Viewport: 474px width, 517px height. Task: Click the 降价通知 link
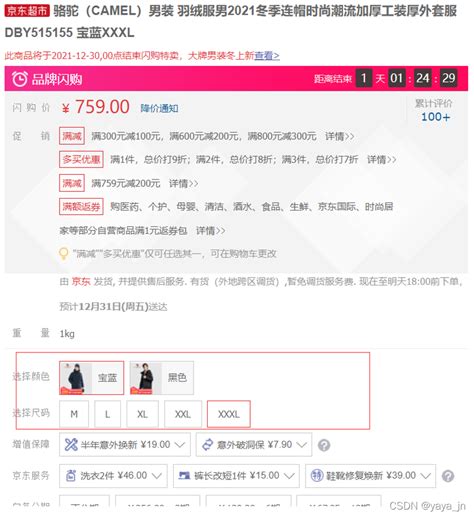pos(159,108)
